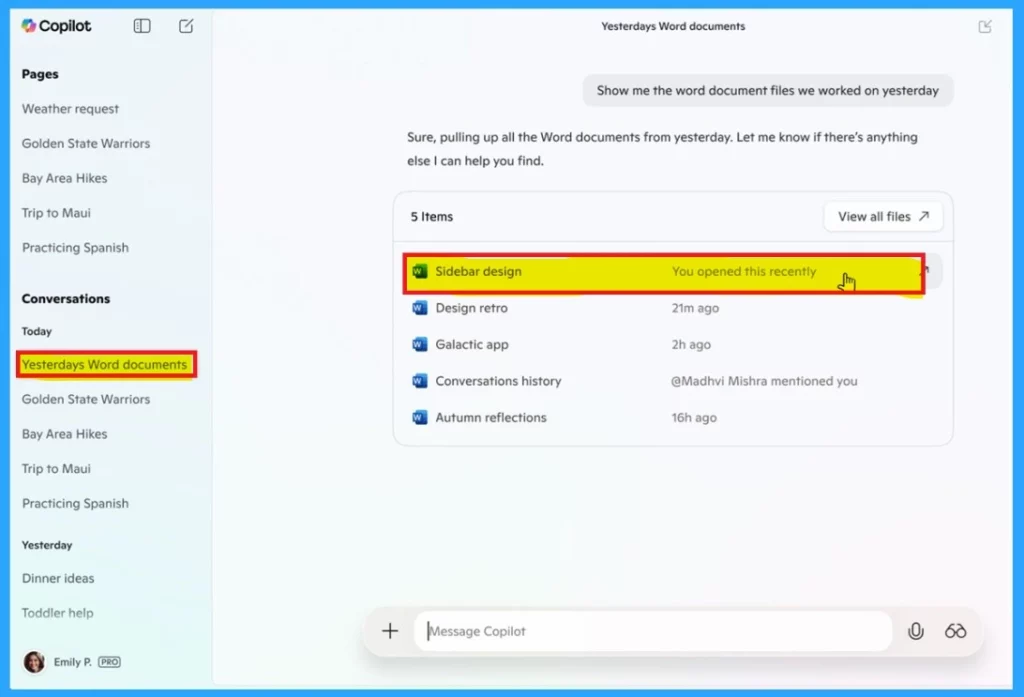
Task: Click the share icon at top right
Action: point(985,26)
